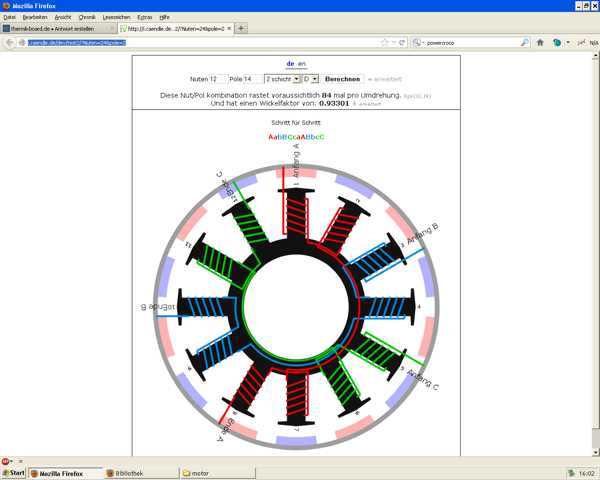Click the 'erweitert' link next to Berechnen

tap(384, 78)
